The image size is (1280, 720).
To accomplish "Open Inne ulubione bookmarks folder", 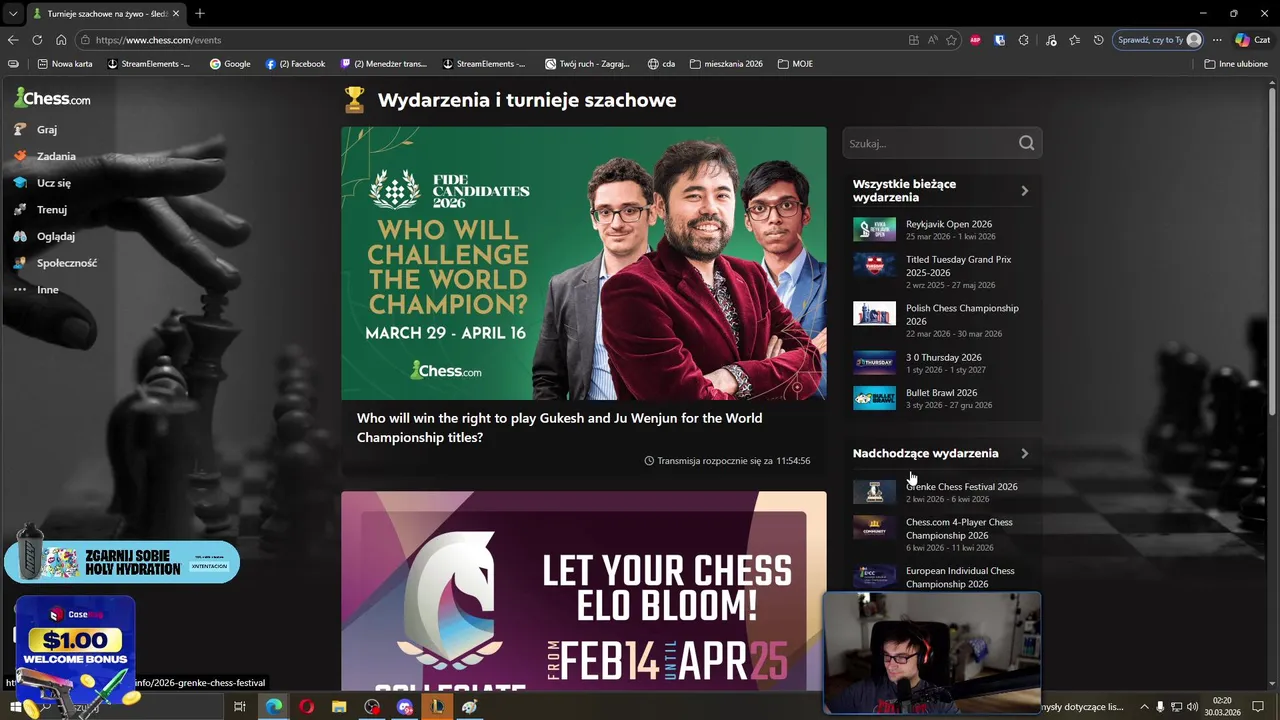I will click(x=1236, y=64).
